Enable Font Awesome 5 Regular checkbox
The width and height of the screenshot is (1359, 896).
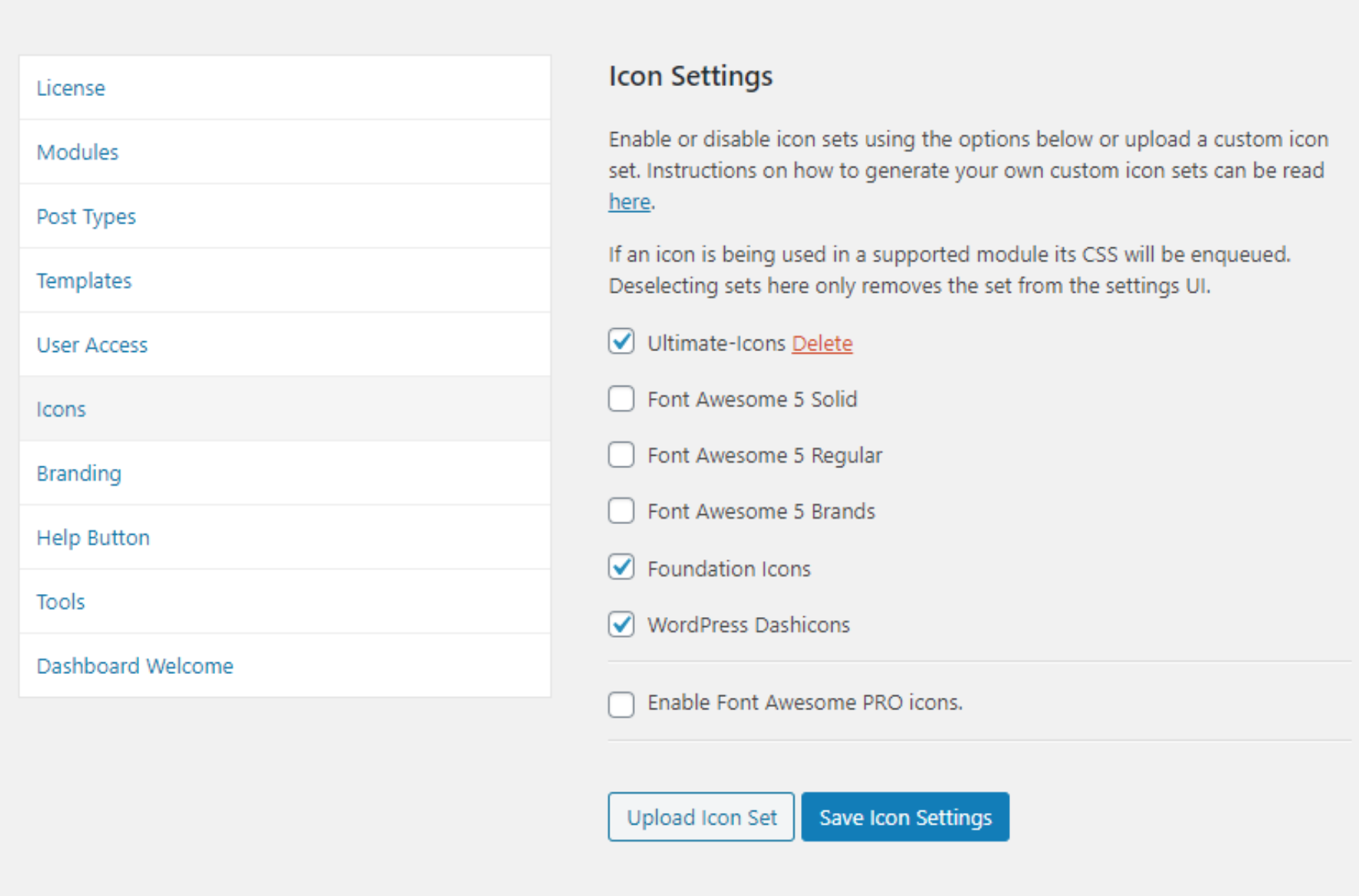click(x=621, y=455)
